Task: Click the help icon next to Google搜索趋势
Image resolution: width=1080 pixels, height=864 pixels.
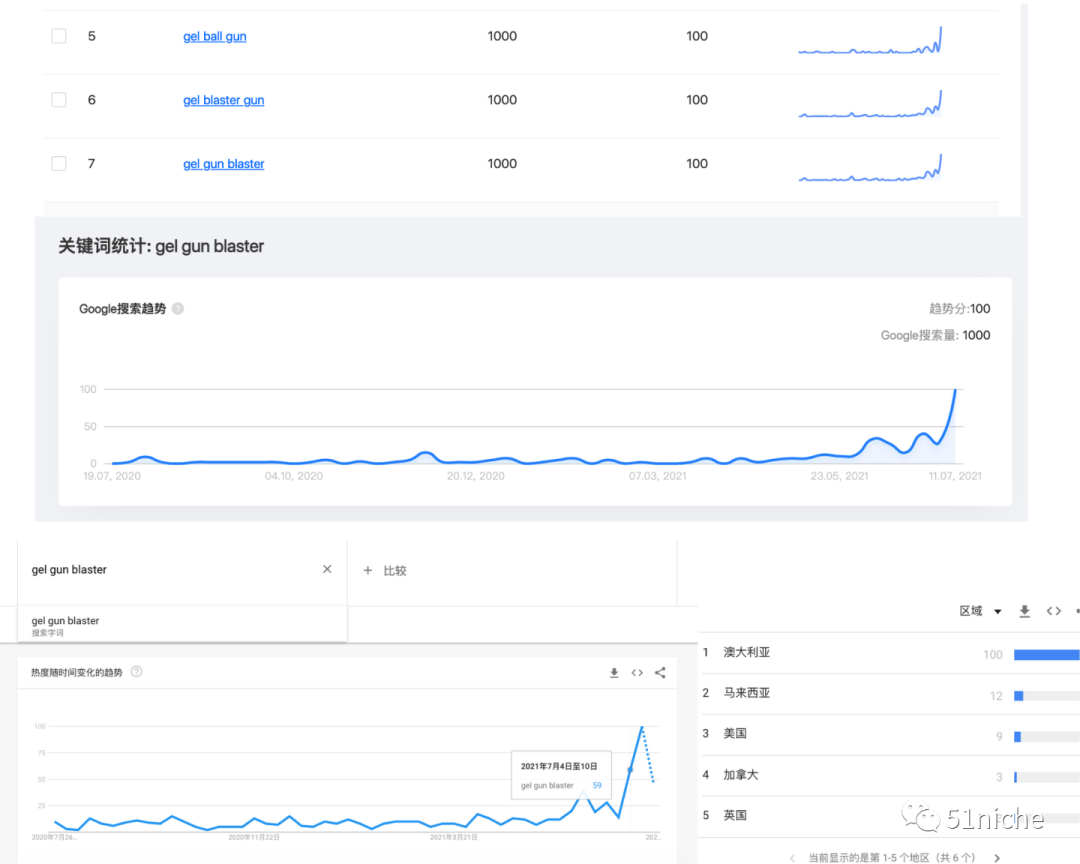Action: 178,309
